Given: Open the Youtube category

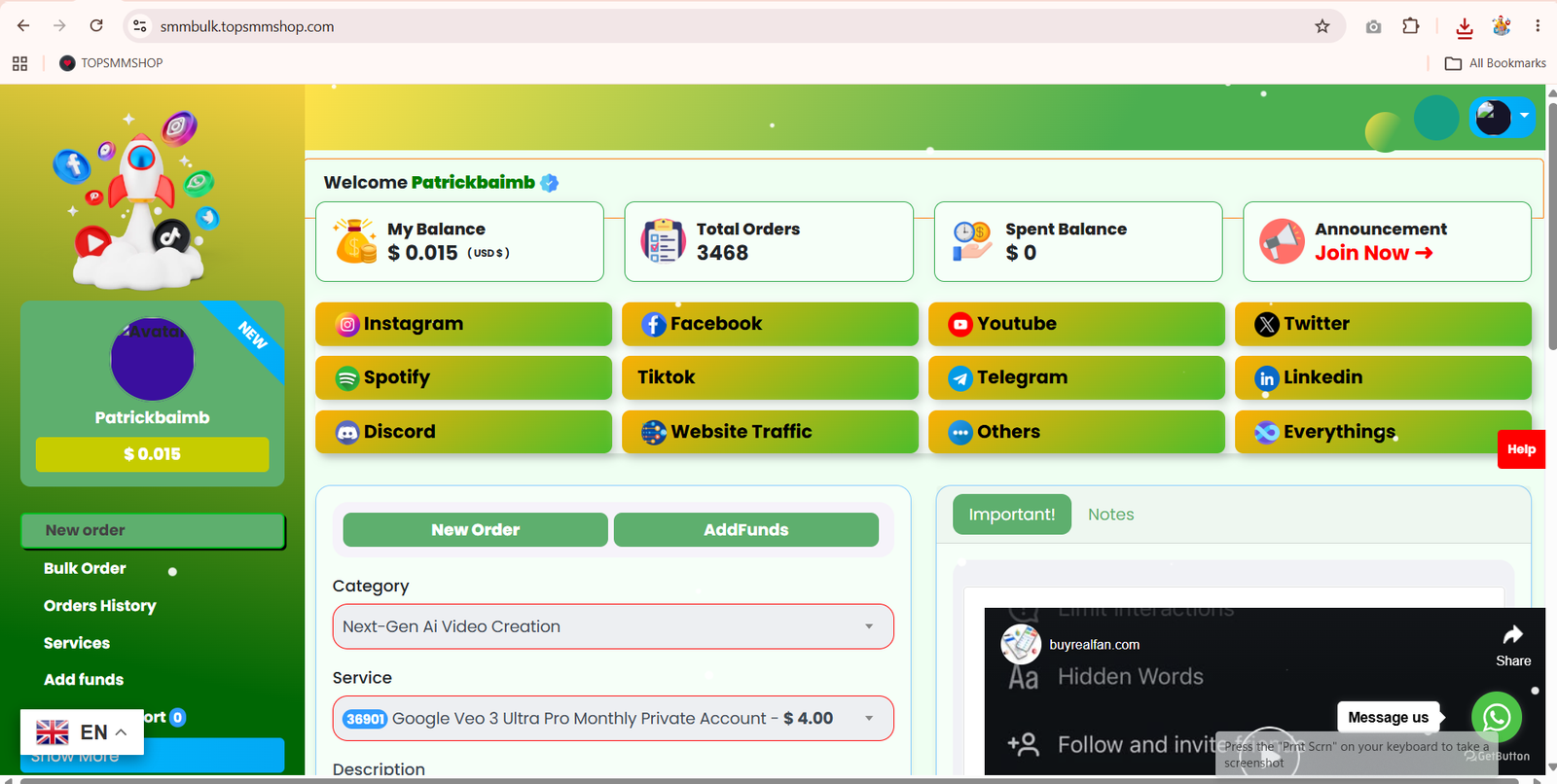Looking at the screenshot, I should [x=1076, y=324].
